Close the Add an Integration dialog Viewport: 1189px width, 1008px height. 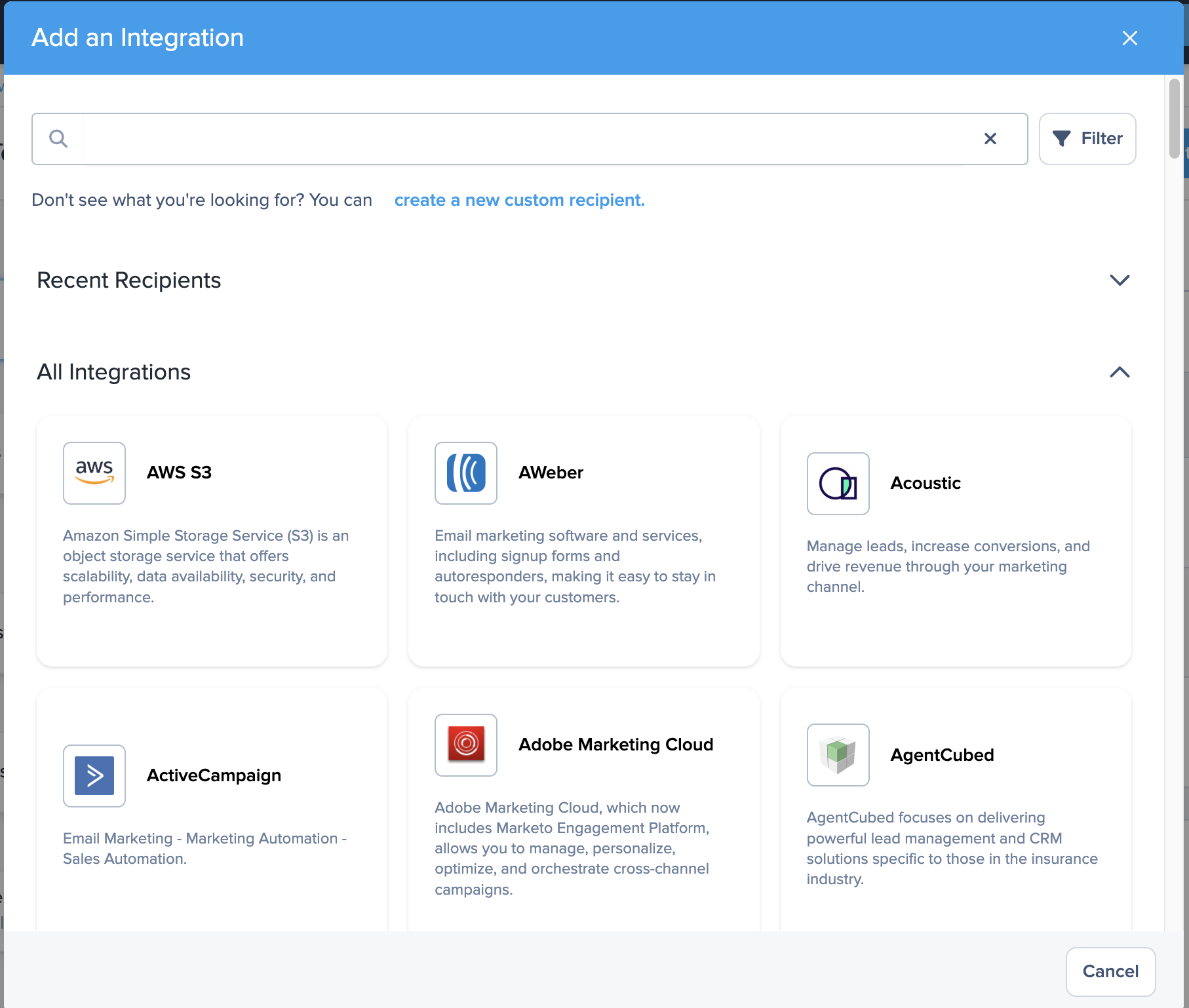pyautogui.click(x=1129, y=38)
